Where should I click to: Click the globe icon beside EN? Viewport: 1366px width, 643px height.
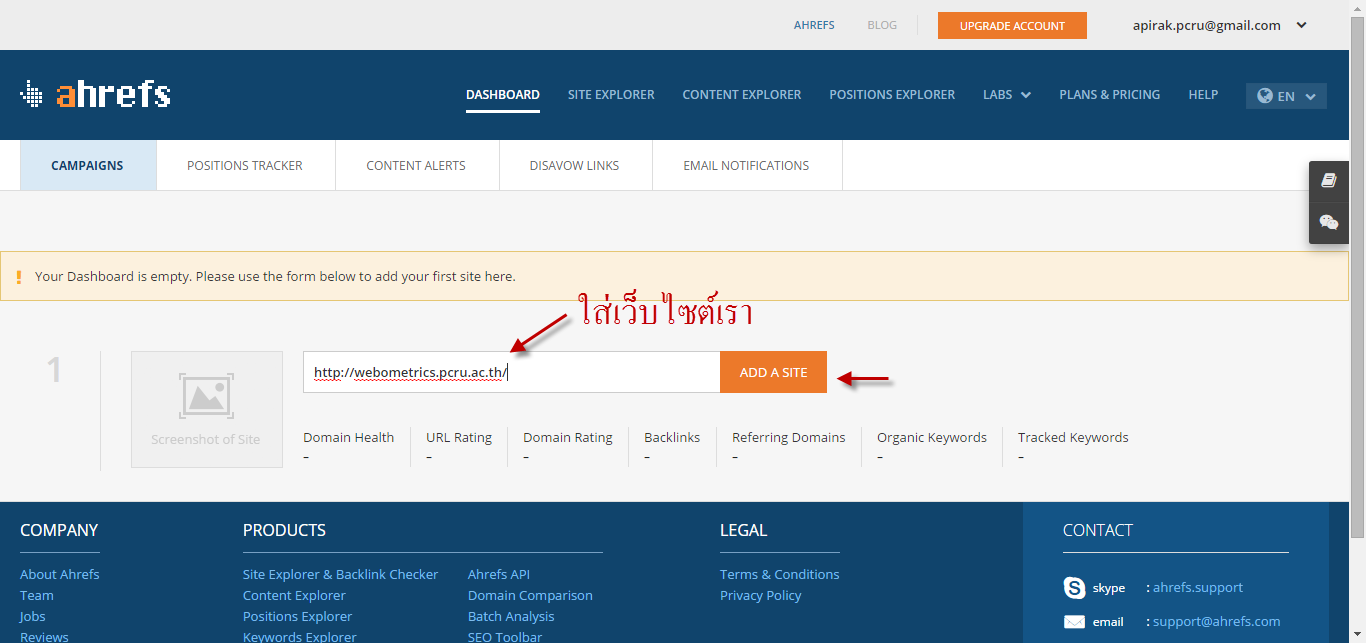click(1265, 96)
